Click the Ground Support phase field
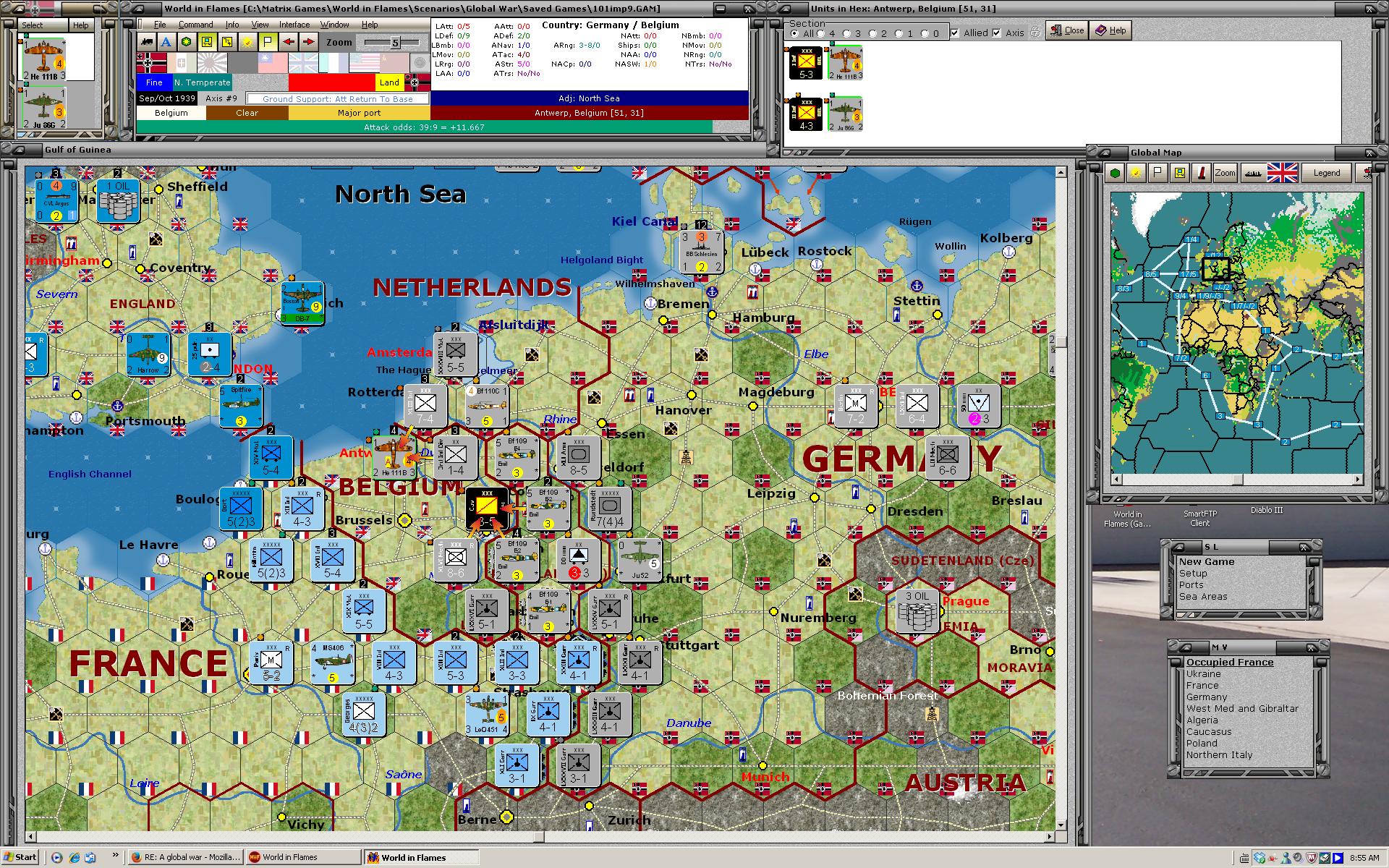Image resolution: width=1389 pixels, height=868 pixels. 337,98
